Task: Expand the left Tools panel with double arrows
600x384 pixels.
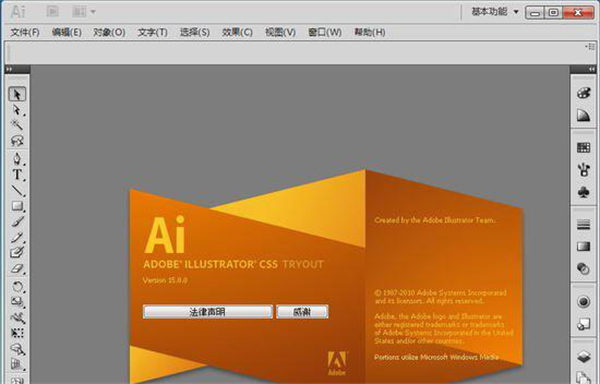Action: (x=9, y=69)
